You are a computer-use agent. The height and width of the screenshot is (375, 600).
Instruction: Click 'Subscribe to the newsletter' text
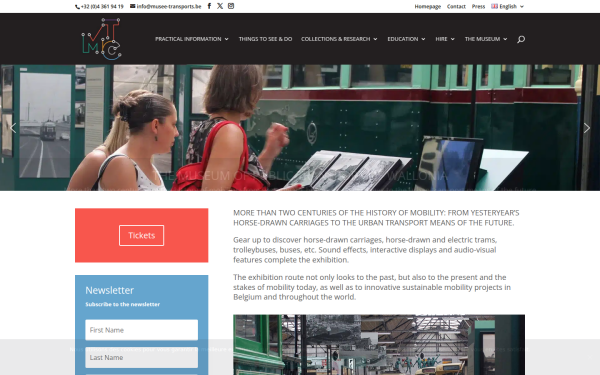122,304
